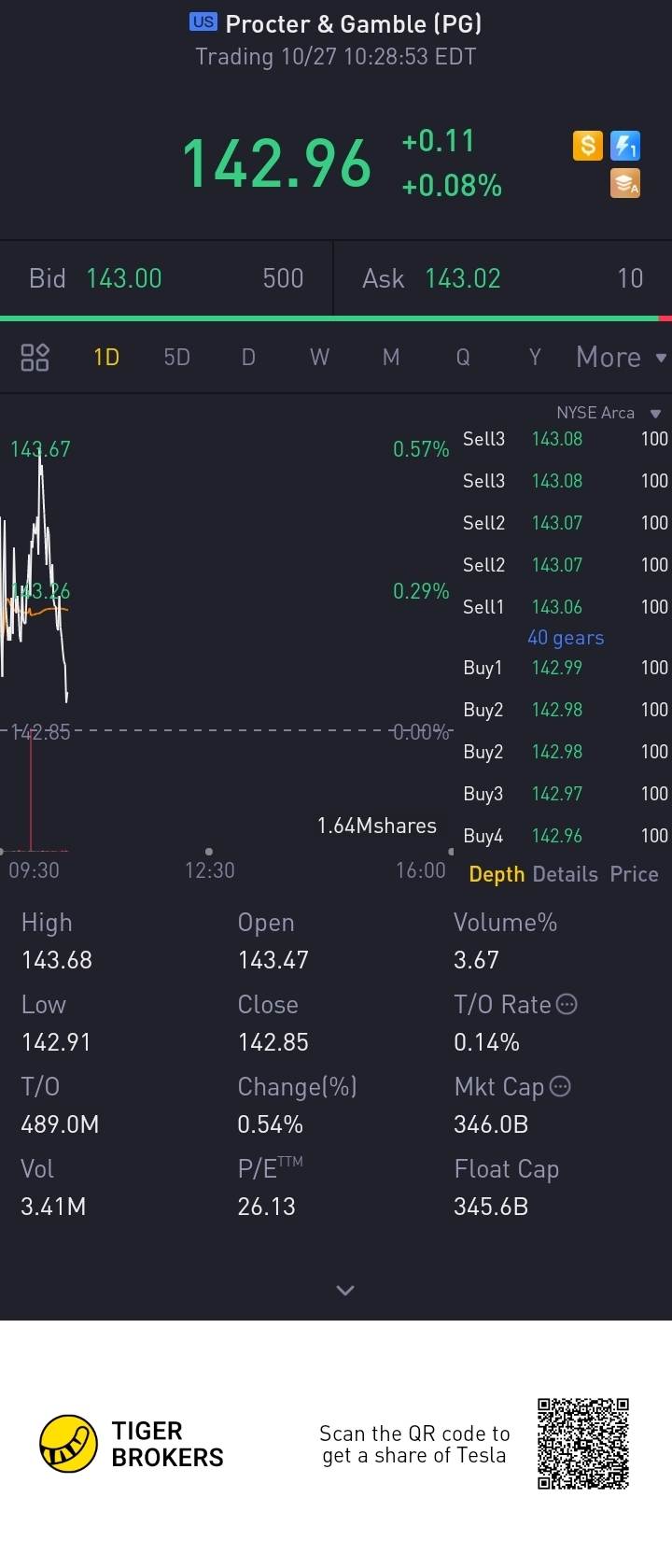Switch to the 5D chart timeframe
This screenshot has width=672, height=1568.
(x=176, y=358)
